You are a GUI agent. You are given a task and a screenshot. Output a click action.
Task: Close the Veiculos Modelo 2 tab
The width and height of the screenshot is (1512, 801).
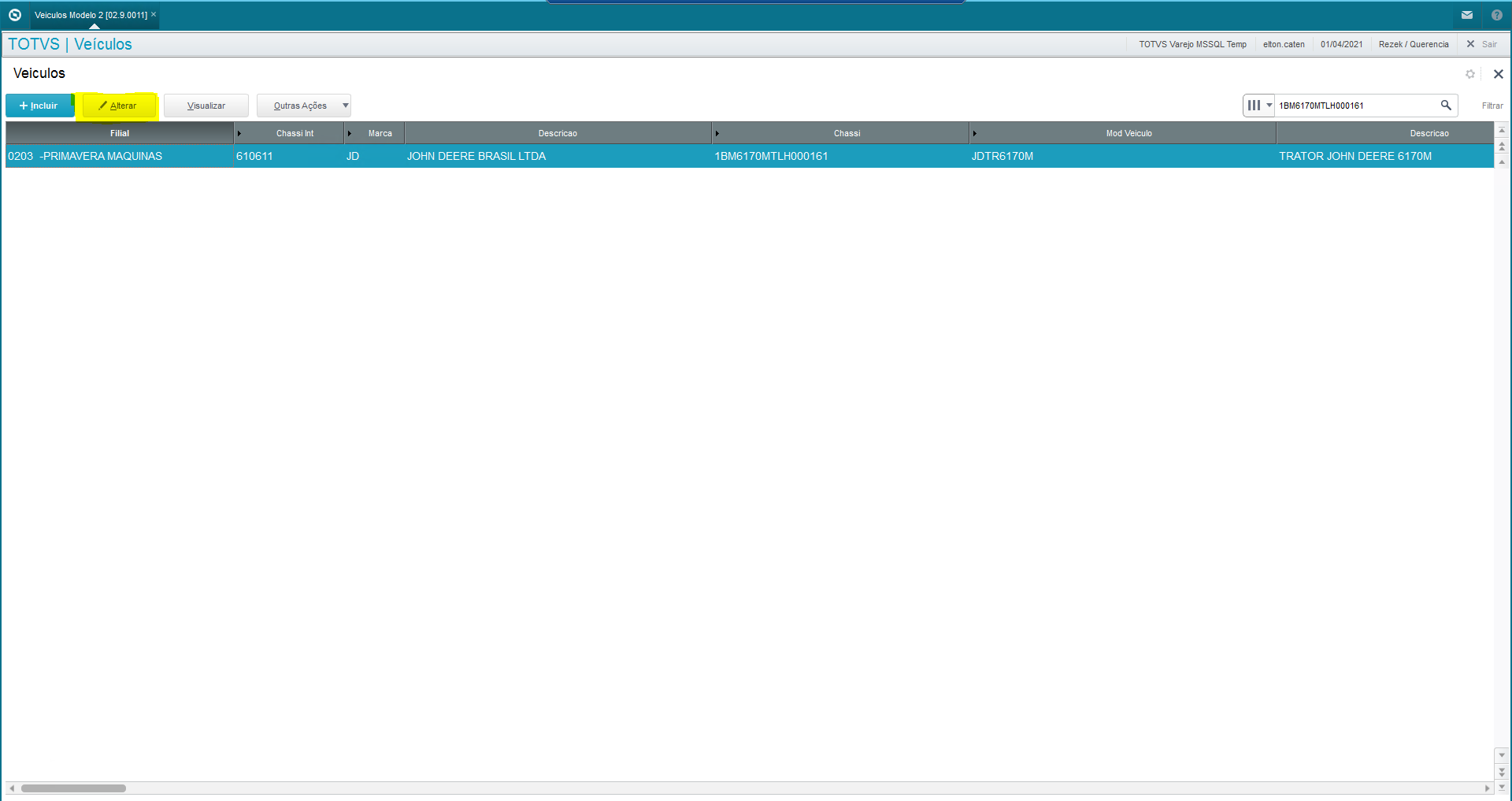pyautogui.click(x=154, y=14)
